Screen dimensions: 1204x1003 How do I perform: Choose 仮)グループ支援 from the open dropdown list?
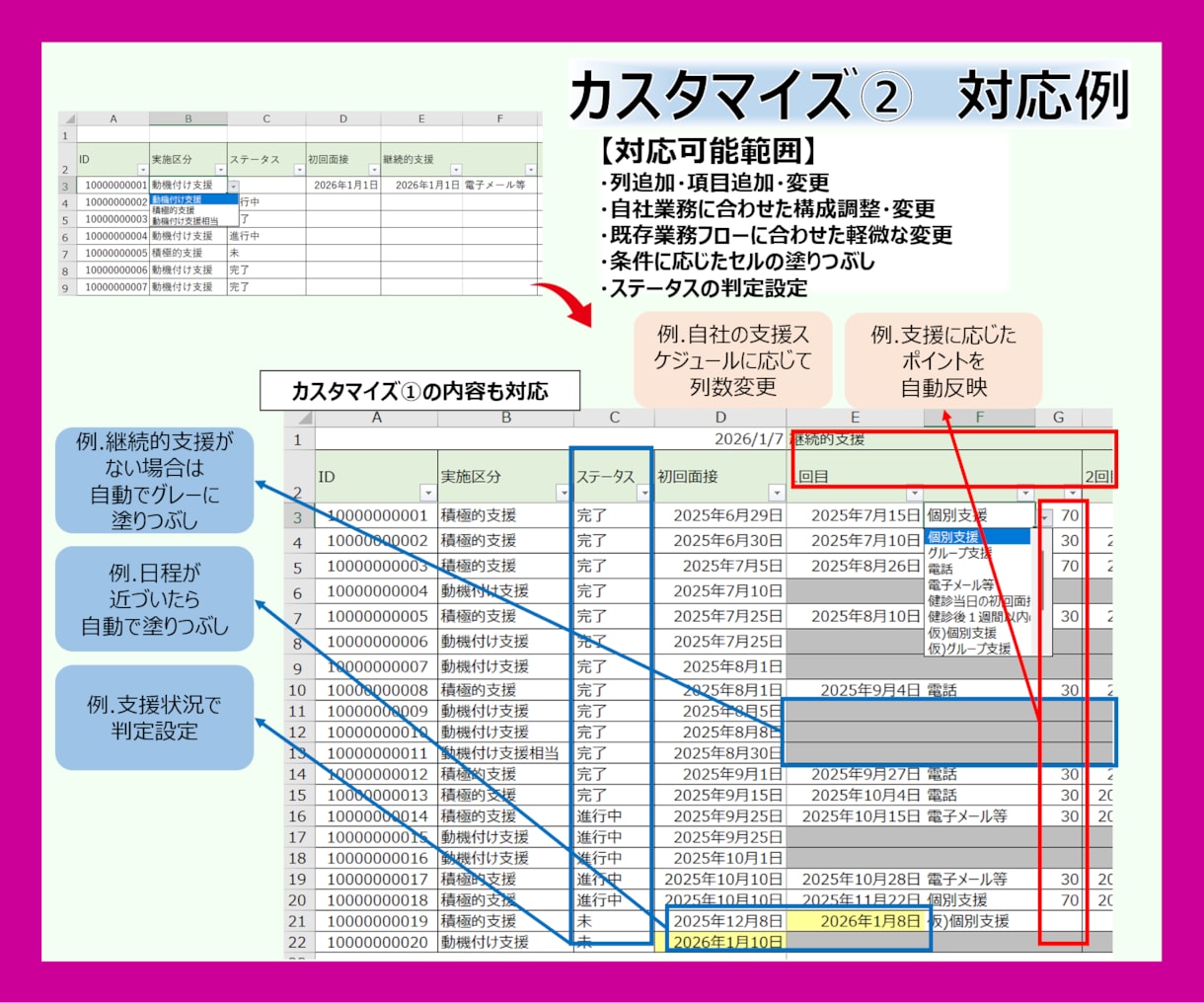coord(978,649)
